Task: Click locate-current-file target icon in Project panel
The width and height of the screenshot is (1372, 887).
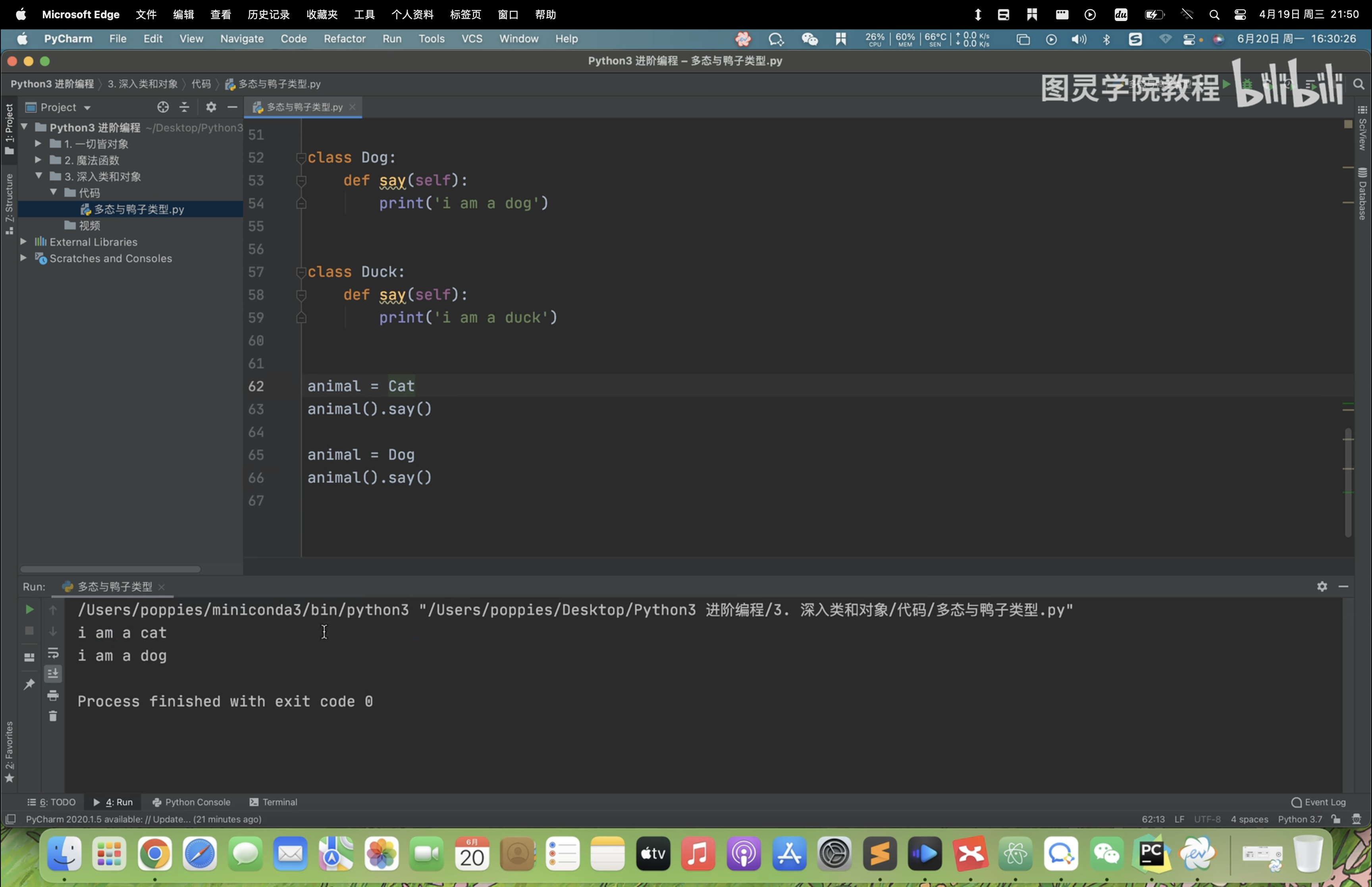Action: 163,107
